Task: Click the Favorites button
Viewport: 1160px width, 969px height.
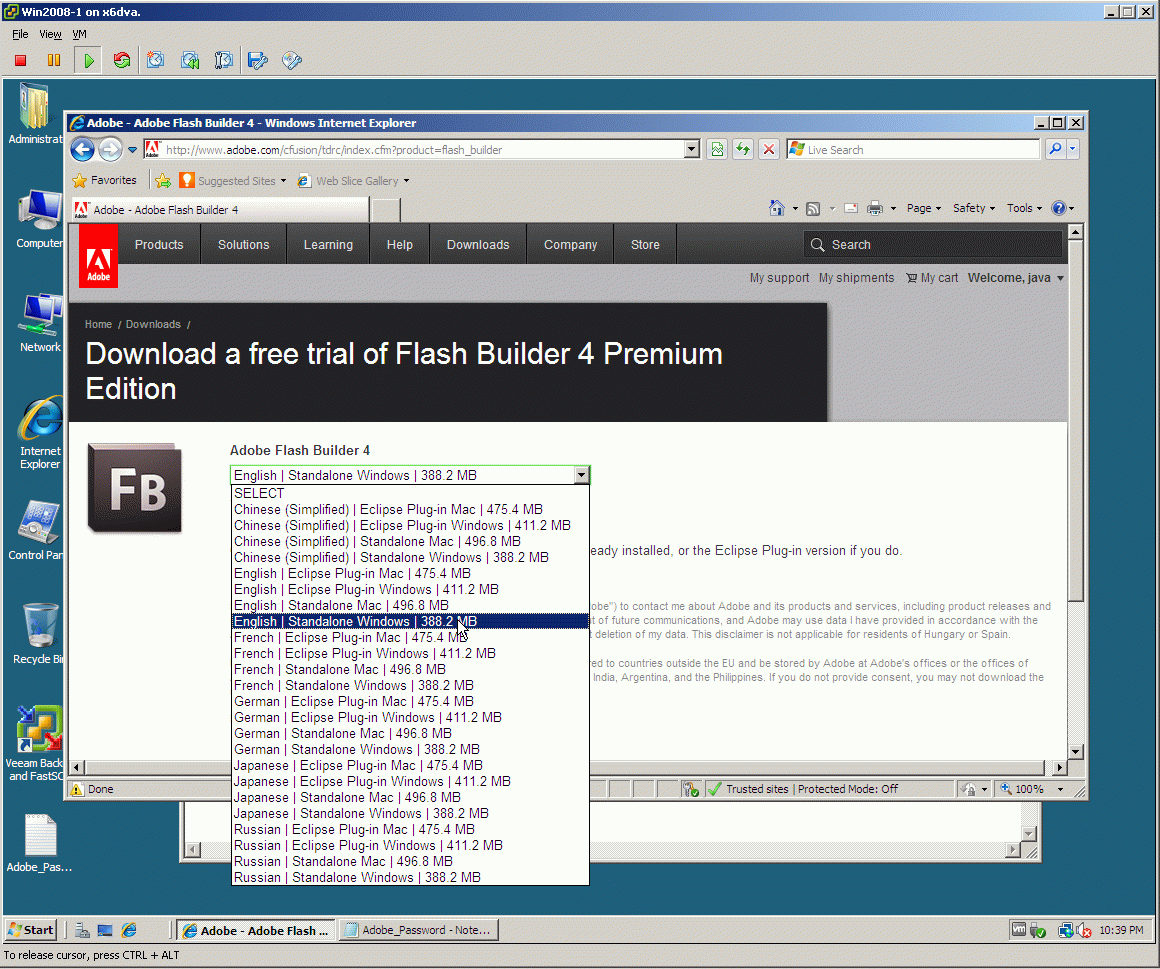Action: pos(104,180)
